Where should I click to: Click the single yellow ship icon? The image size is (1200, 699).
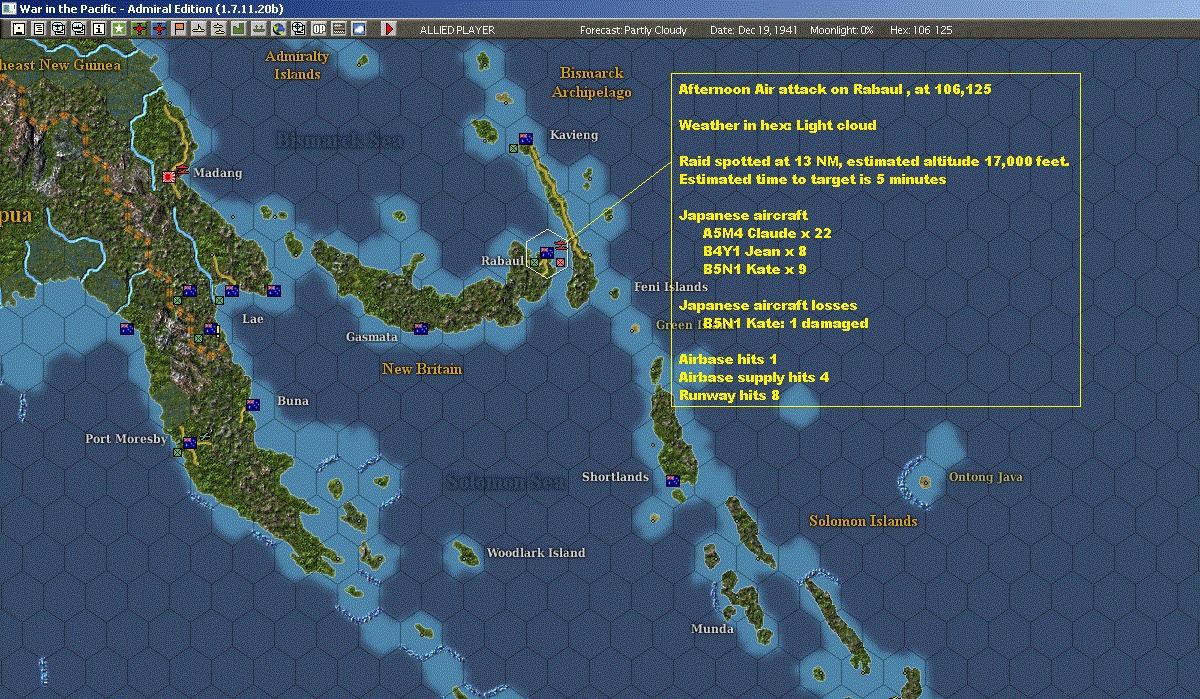pyautogui.click(x=199, y=30)
